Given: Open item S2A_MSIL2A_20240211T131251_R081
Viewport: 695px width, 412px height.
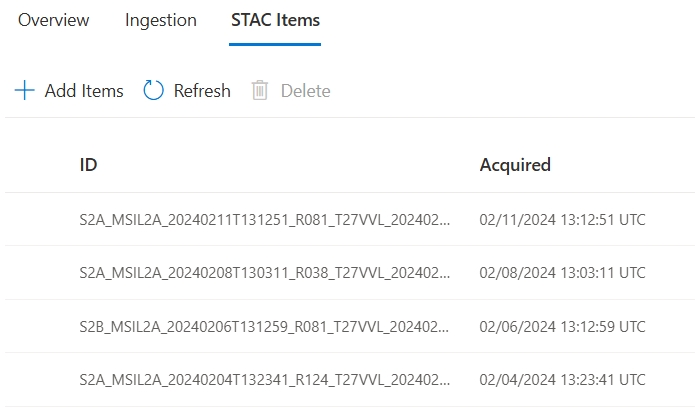Looking at the screenshot, I should point(264,219).
